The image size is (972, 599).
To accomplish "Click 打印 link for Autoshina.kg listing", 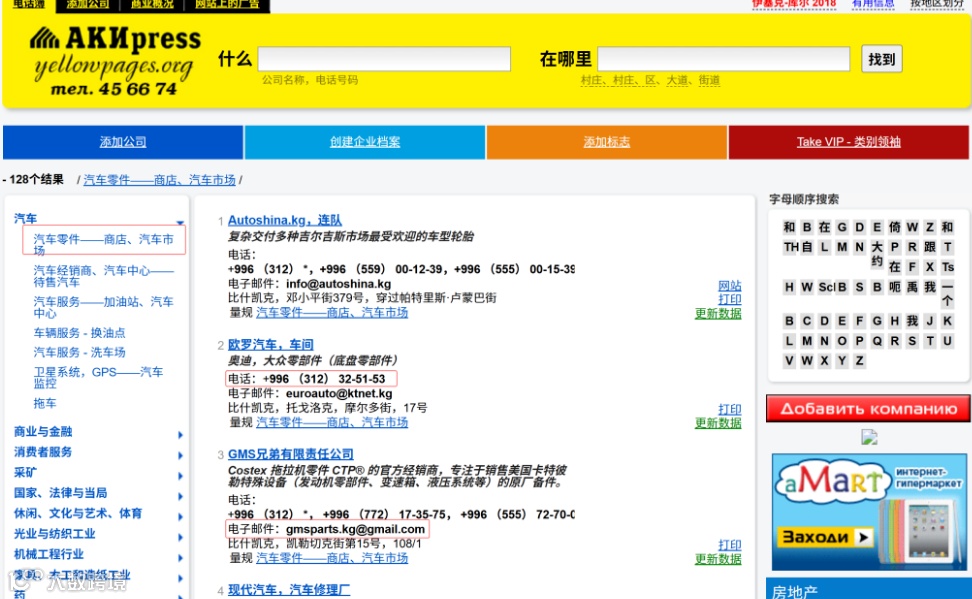I will point(730,300).
